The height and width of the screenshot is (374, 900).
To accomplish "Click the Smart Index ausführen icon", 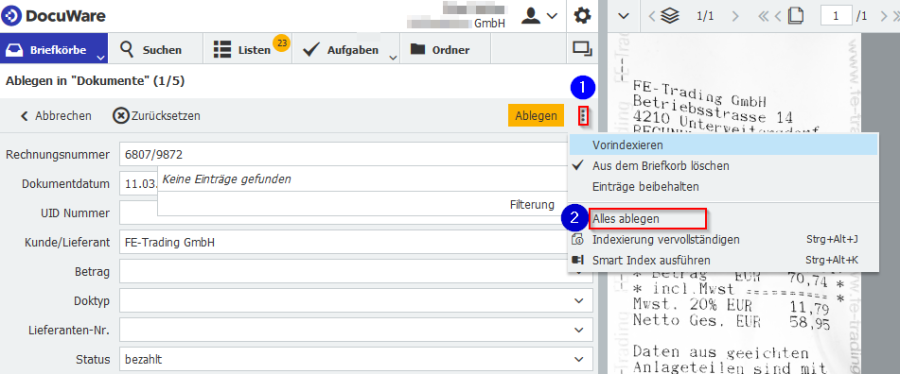I will coord(577,260).
